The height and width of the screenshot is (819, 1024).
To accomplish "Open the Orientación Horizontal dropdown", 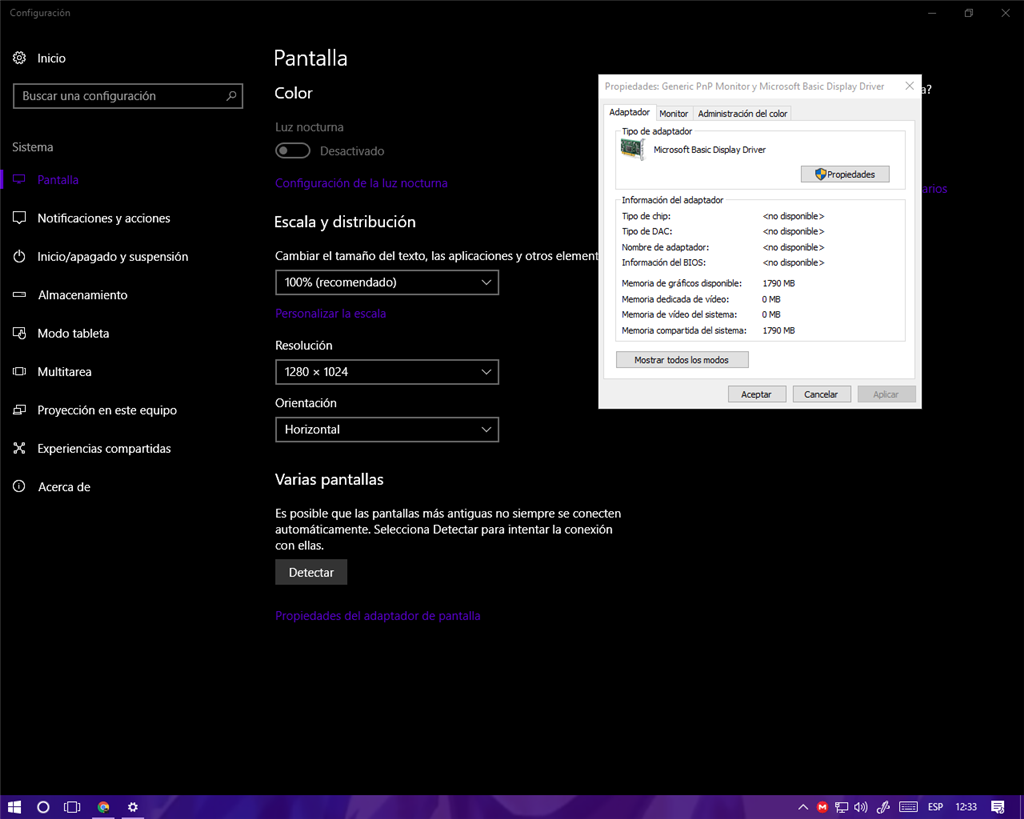I will pyautogui.click(x=387, y=429).
